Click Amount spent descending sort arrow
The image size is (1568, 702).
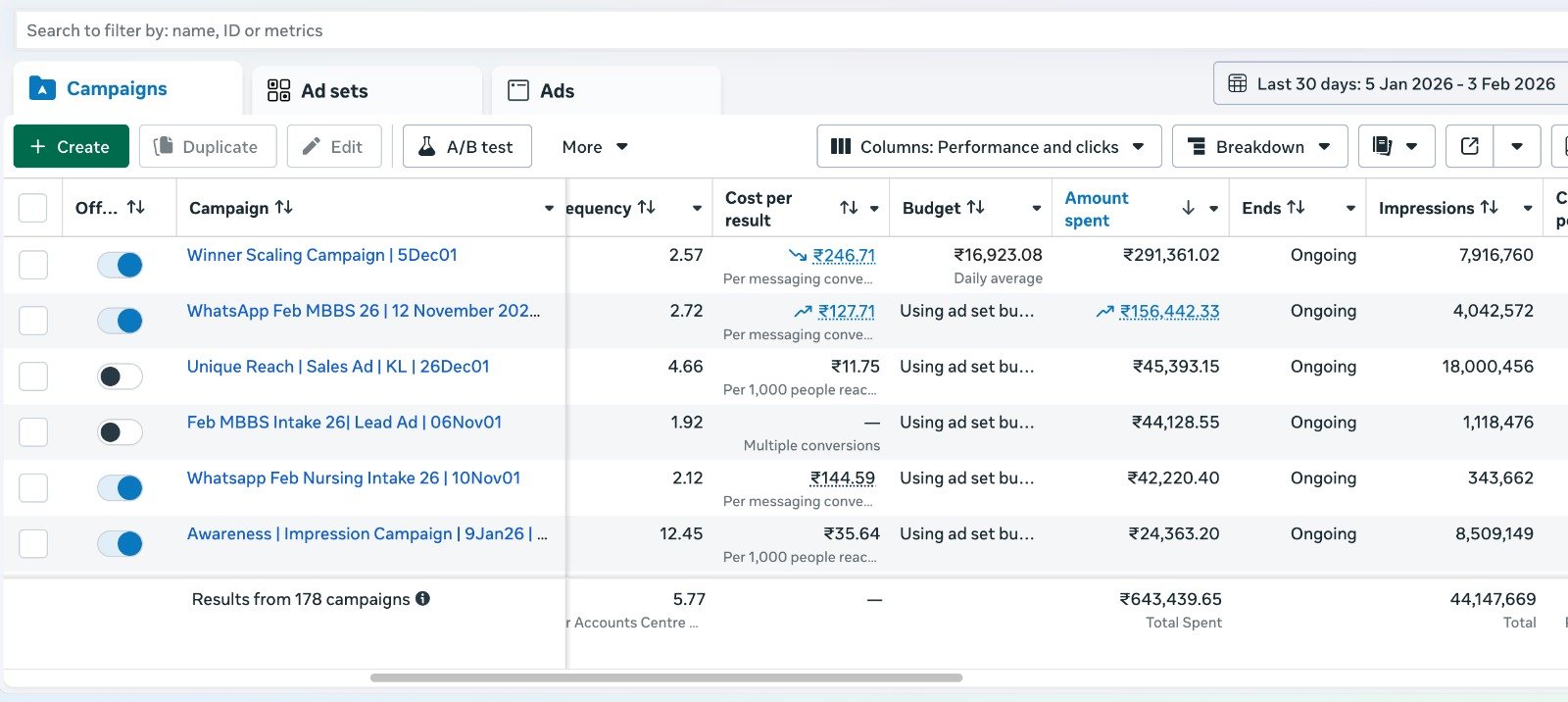point(1188,207)
